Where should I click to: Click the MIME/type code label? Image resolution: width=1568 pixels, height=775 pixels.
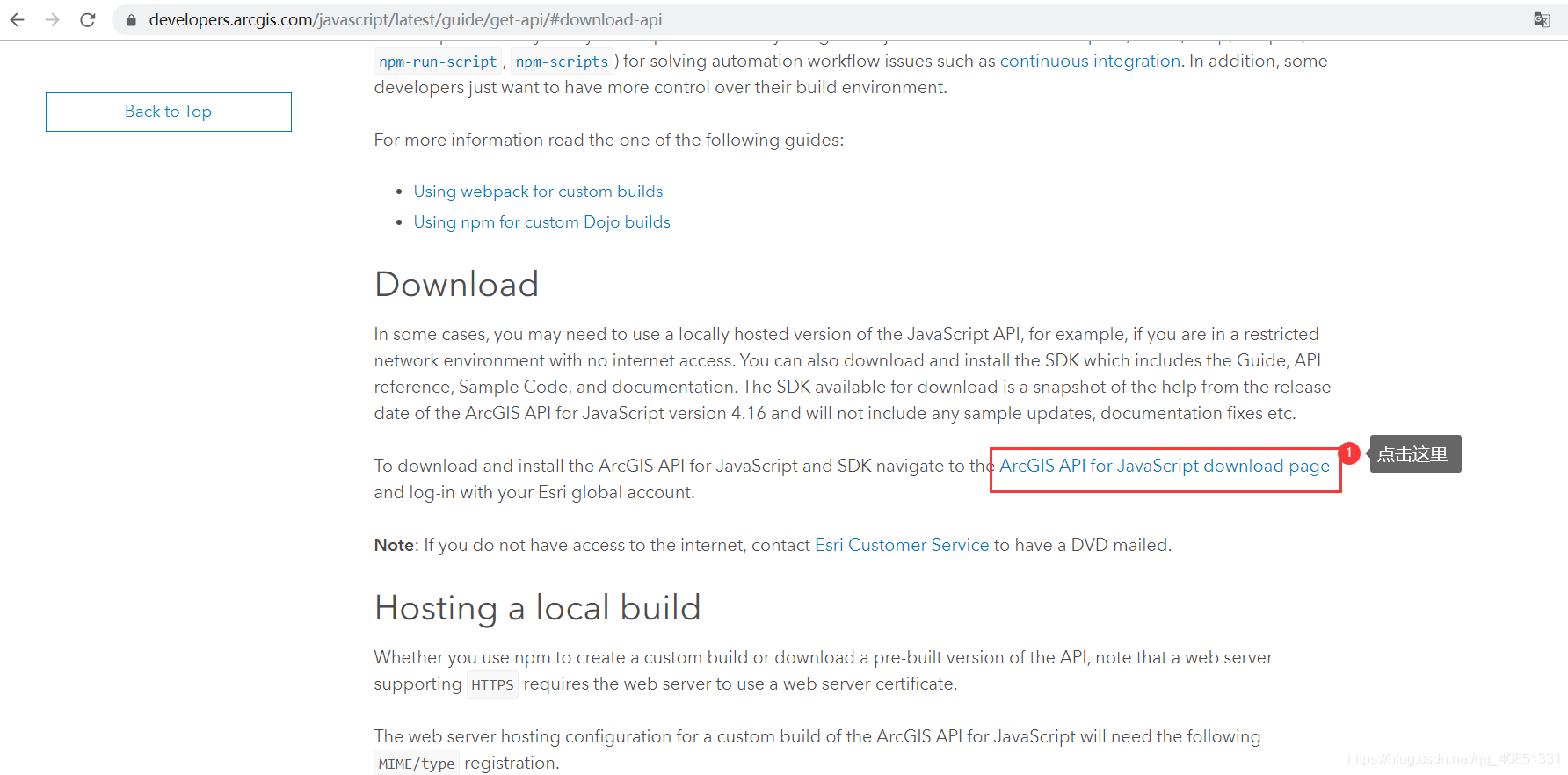[417, 764]
